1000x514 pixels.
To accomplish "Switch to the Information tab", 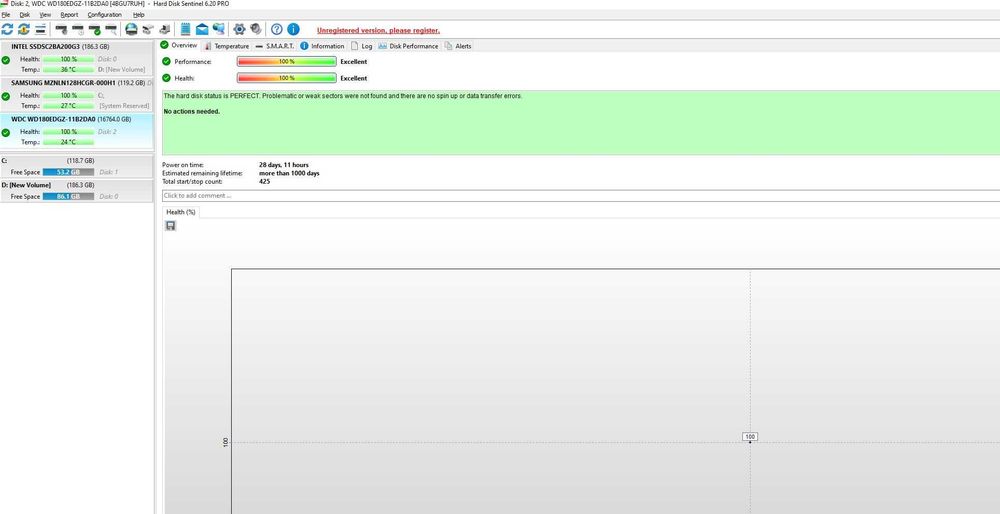I will coord(322,46).
